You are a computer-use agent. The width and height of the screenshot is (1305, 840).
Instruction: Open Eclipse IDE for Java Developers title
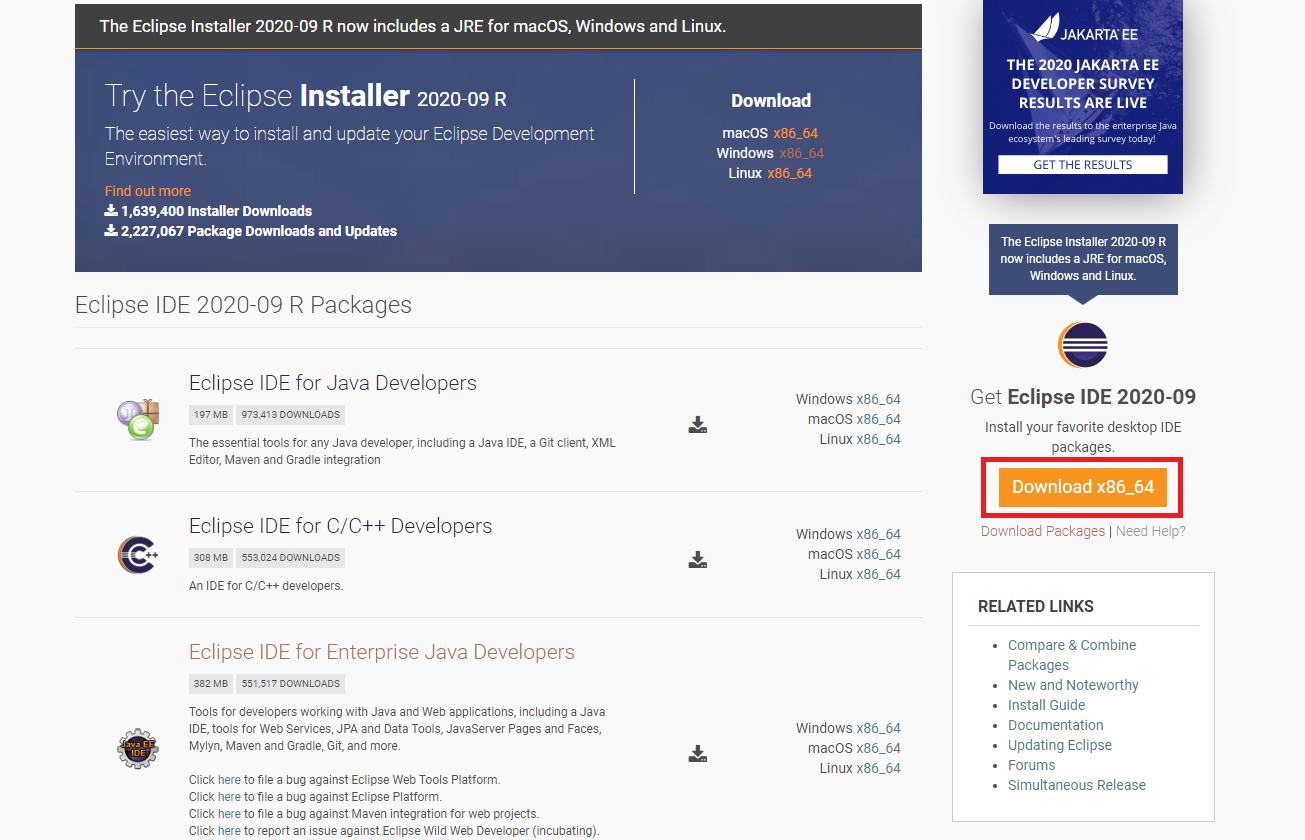333,383
